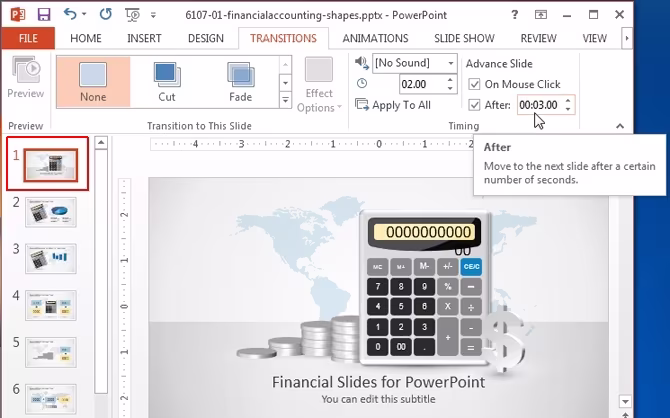This screenshot has width=670, height=418.
Task: Apply the Cut transition
Action: (x=167, y=82)
